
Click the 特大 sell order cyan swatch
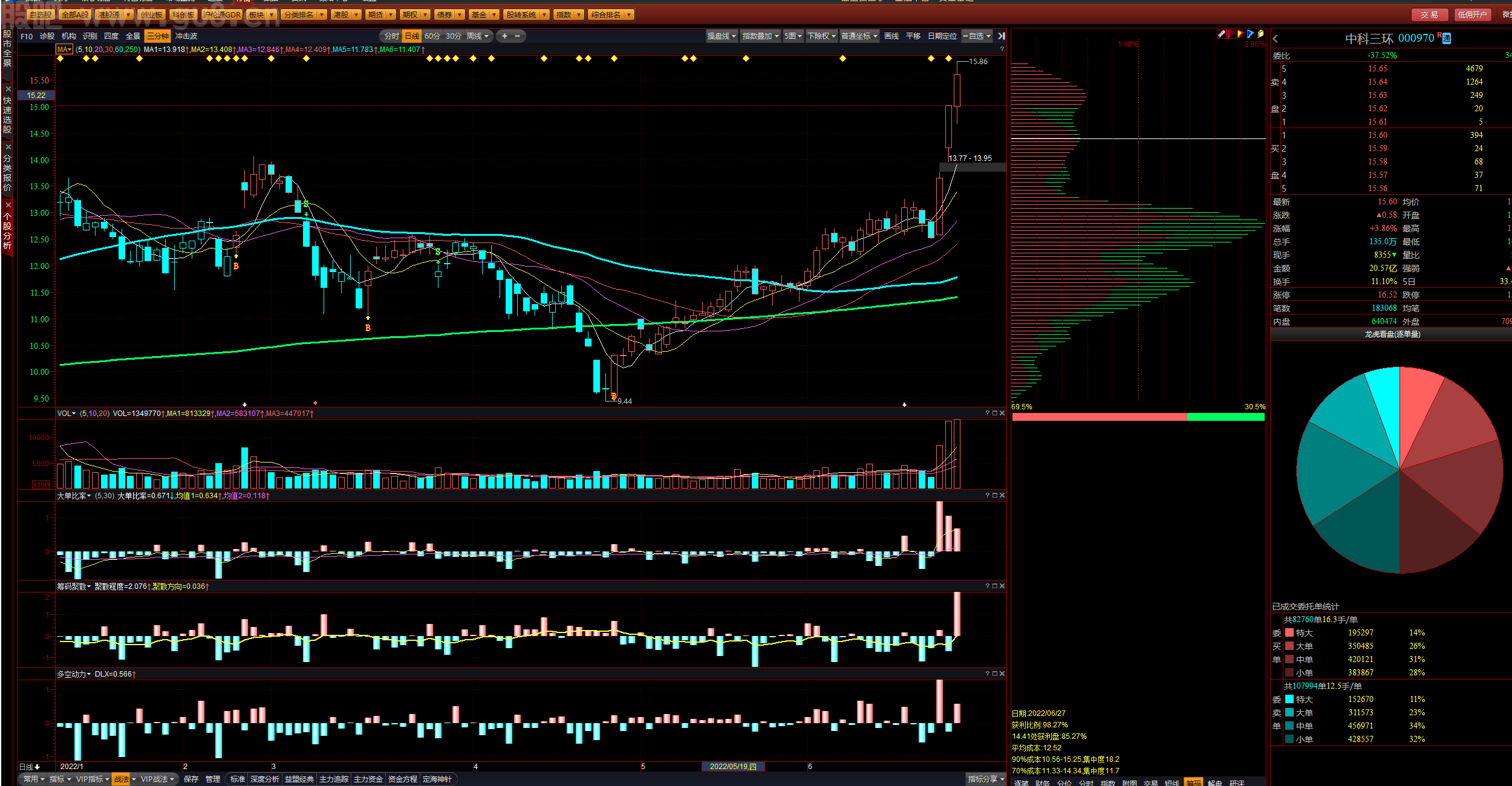(1289, 700)
